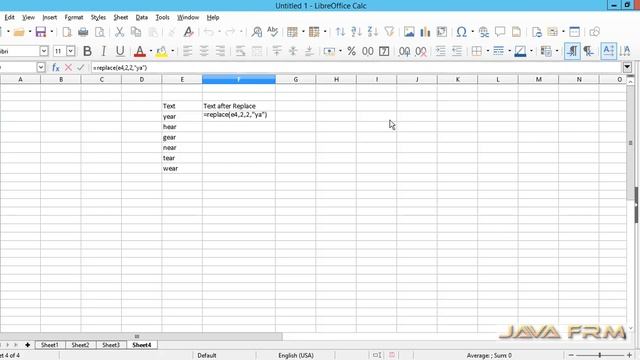Click the Increase indent icon
640x360 pixels.
point(440,51)
